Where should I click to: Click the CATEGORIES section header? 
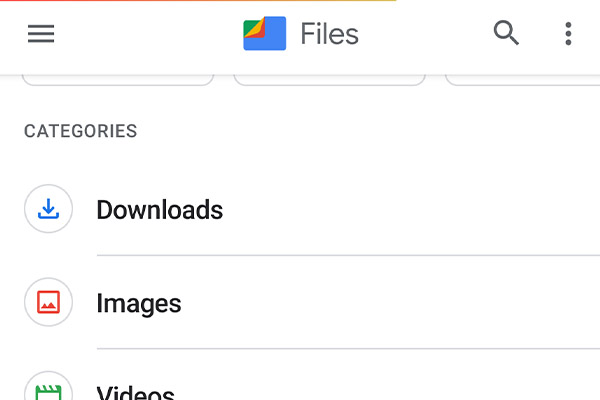[81, 131]
